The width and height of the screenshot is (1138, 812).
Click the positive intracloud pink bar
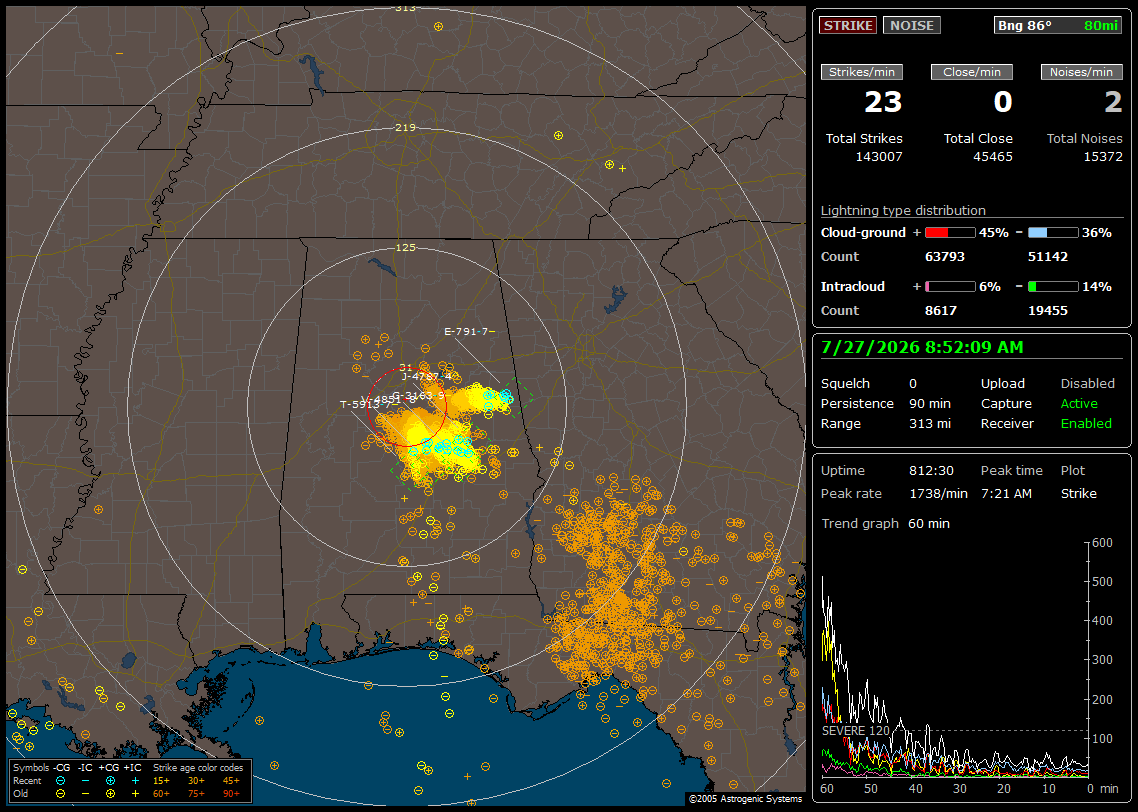point(950,287)
